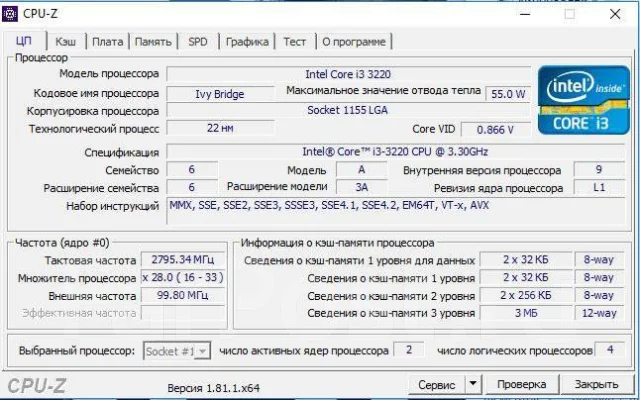The height and width of the screenshot is (400, 640).
Task: Click the Семейство value 6
Action: tap(191, 169)
